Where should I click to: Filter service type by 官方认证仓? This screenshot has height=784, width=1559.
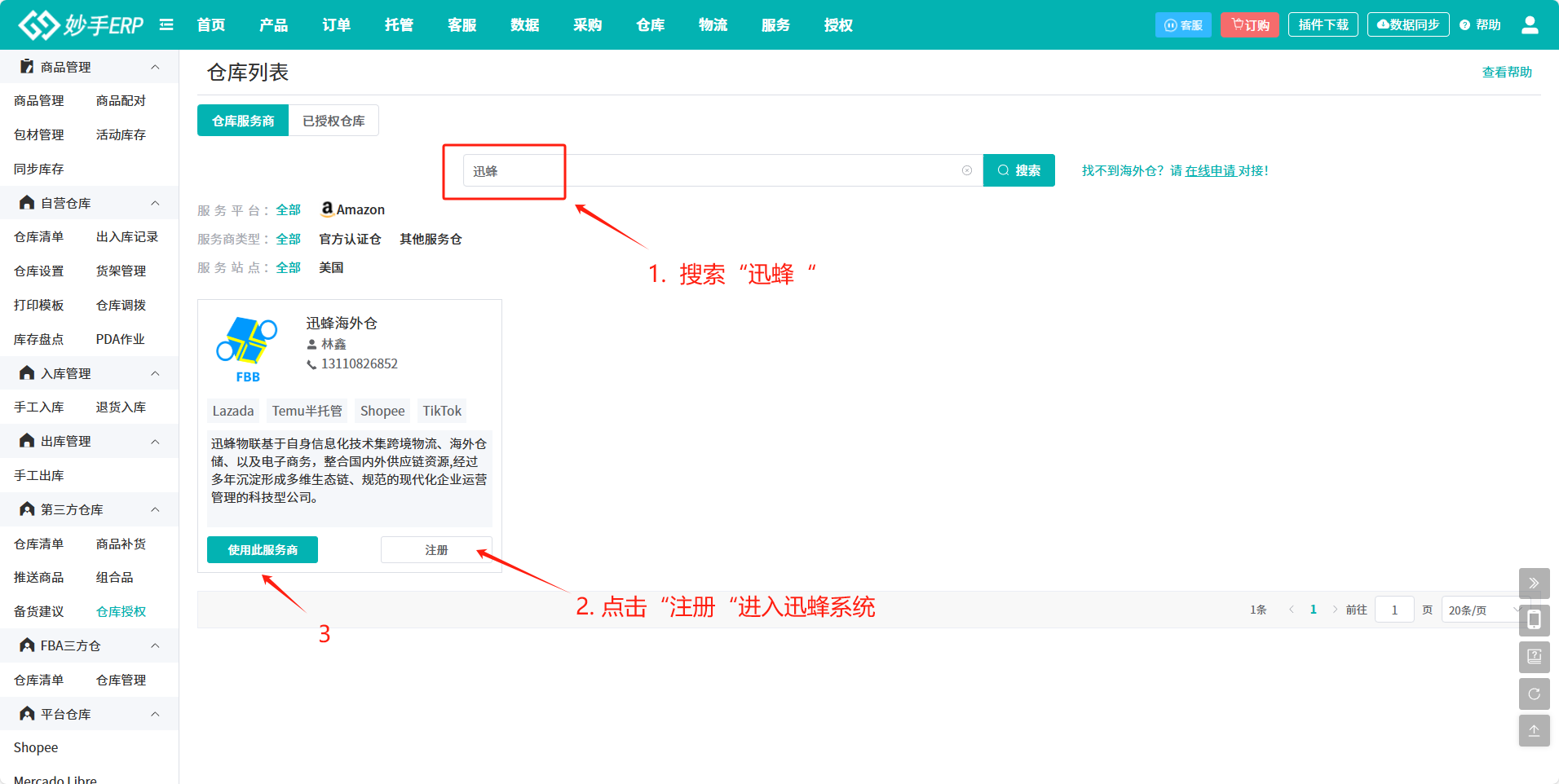(x=350, y=239)
